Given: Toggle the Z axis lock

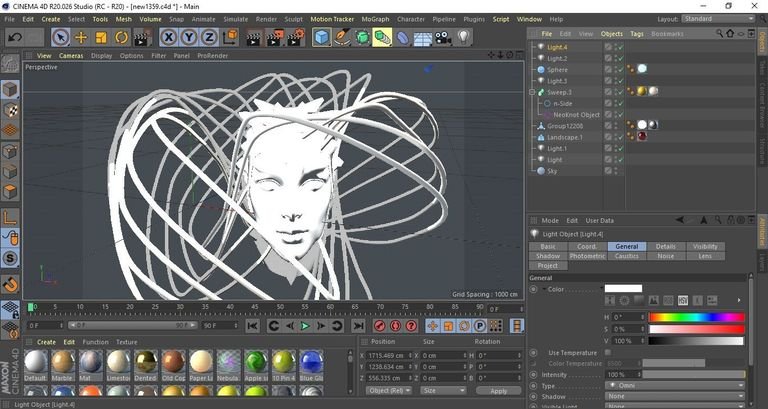Looking at the screenshot, I should point(209,37).
